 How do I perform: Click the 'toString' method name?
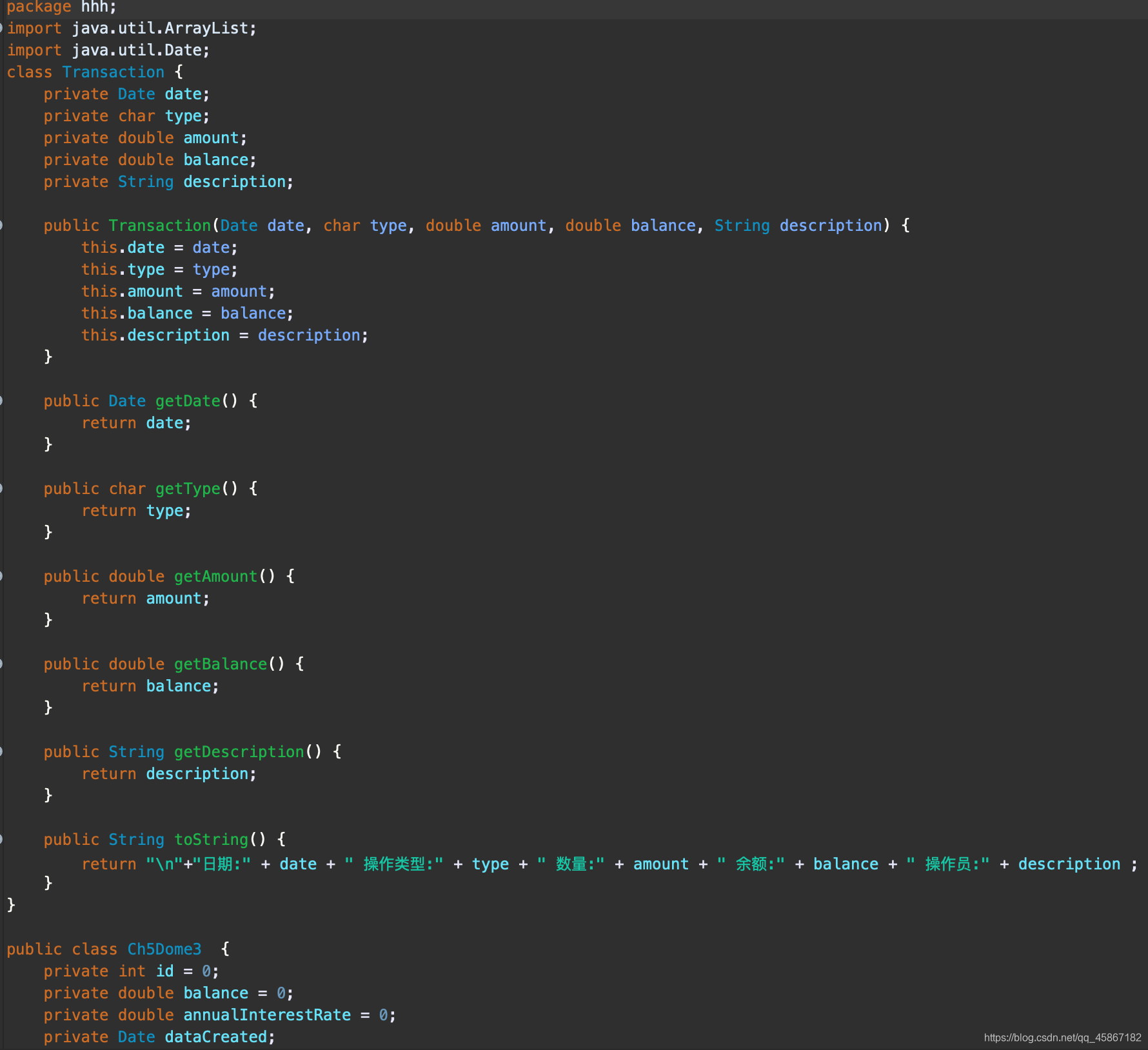coord(211,840)
